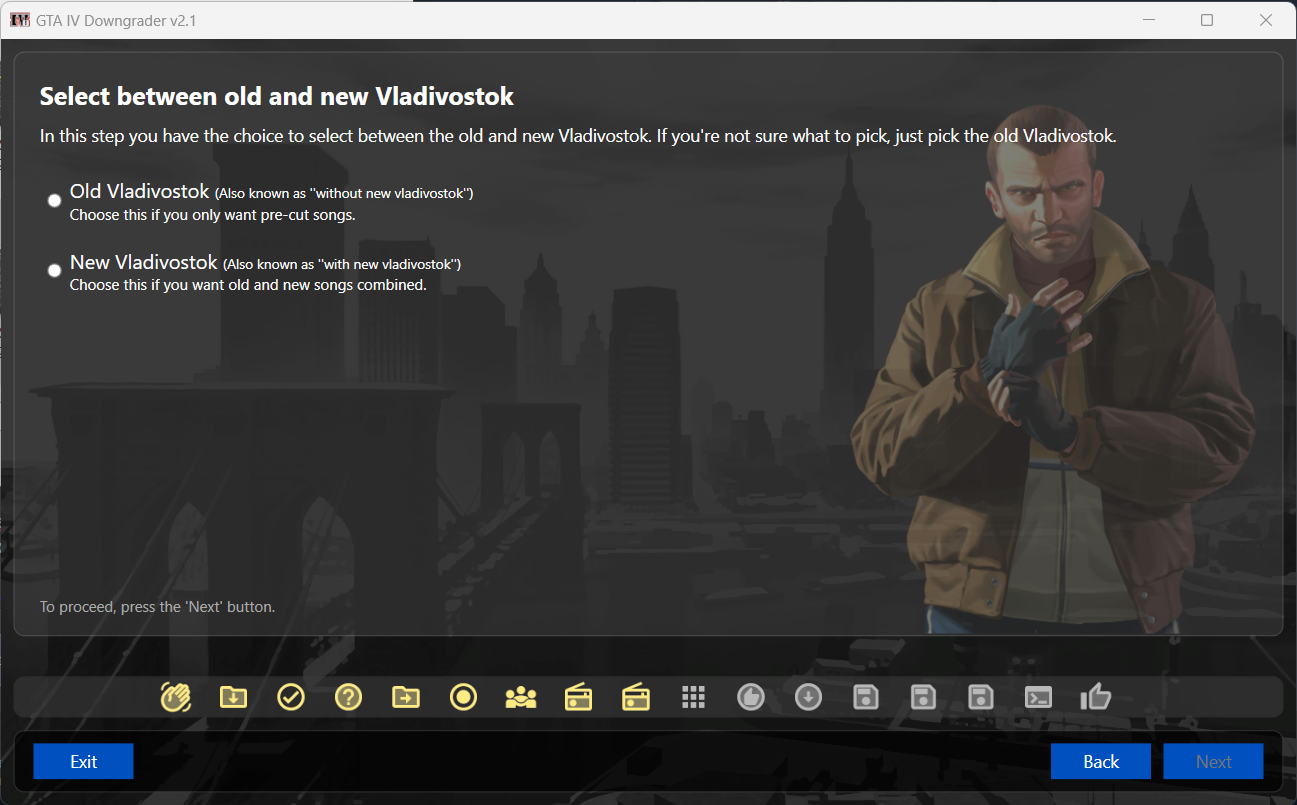Click the folder with right arrow step icon
The height and width of the screenshot is (805, 1297).
[x=406, y=697]
